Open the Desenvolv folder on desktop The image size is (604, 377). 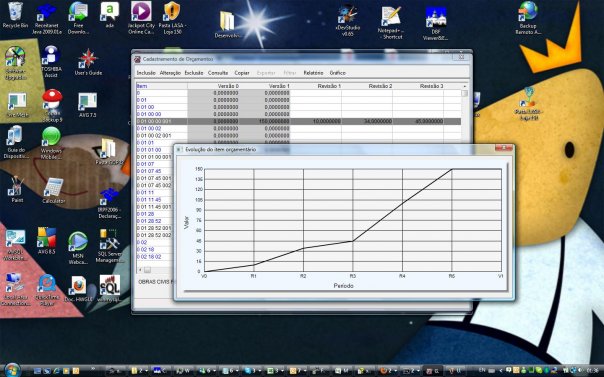click(227, 25)
